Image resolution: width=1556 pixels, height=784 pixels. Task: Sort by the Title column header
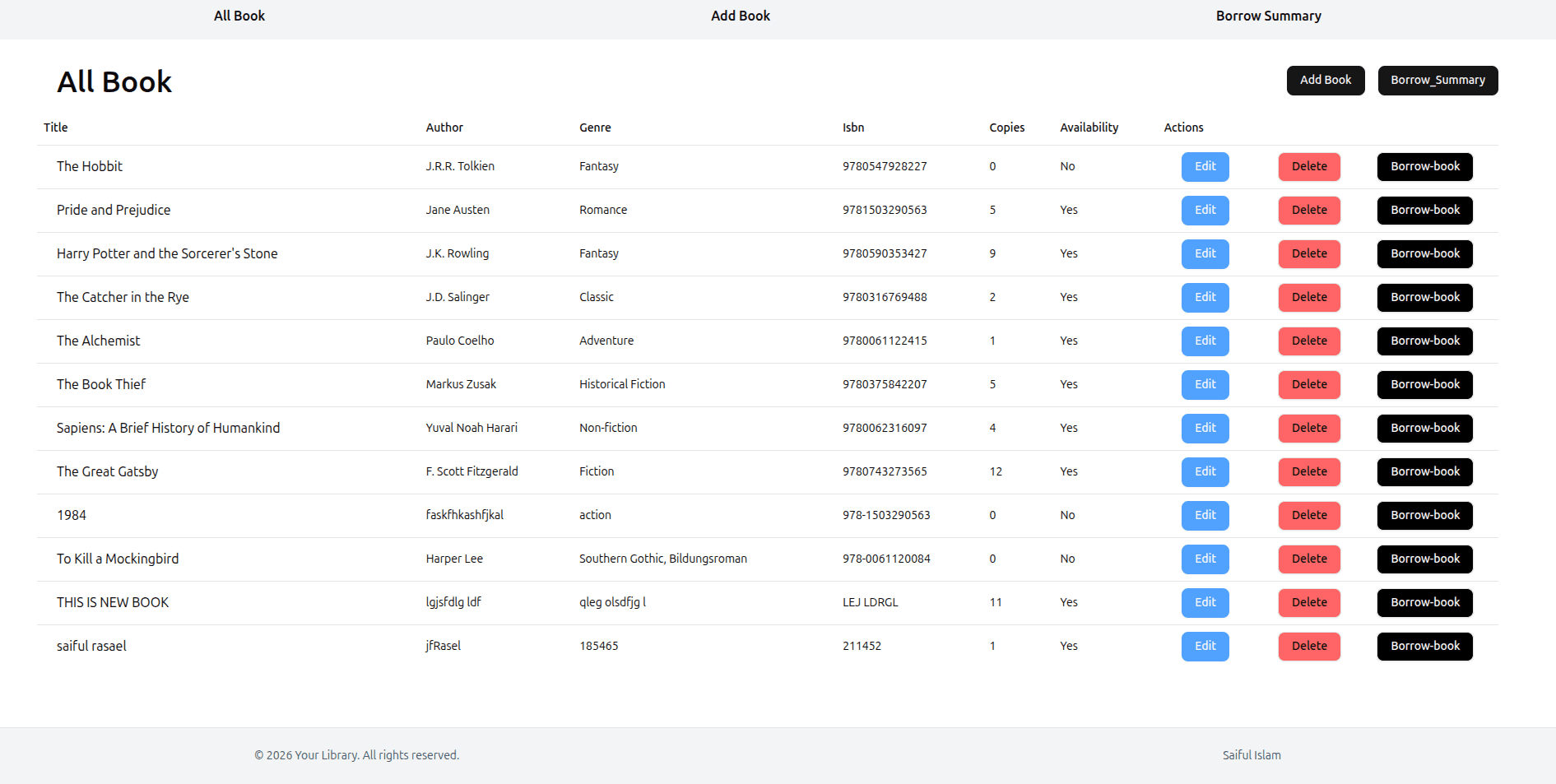[55, 128]
